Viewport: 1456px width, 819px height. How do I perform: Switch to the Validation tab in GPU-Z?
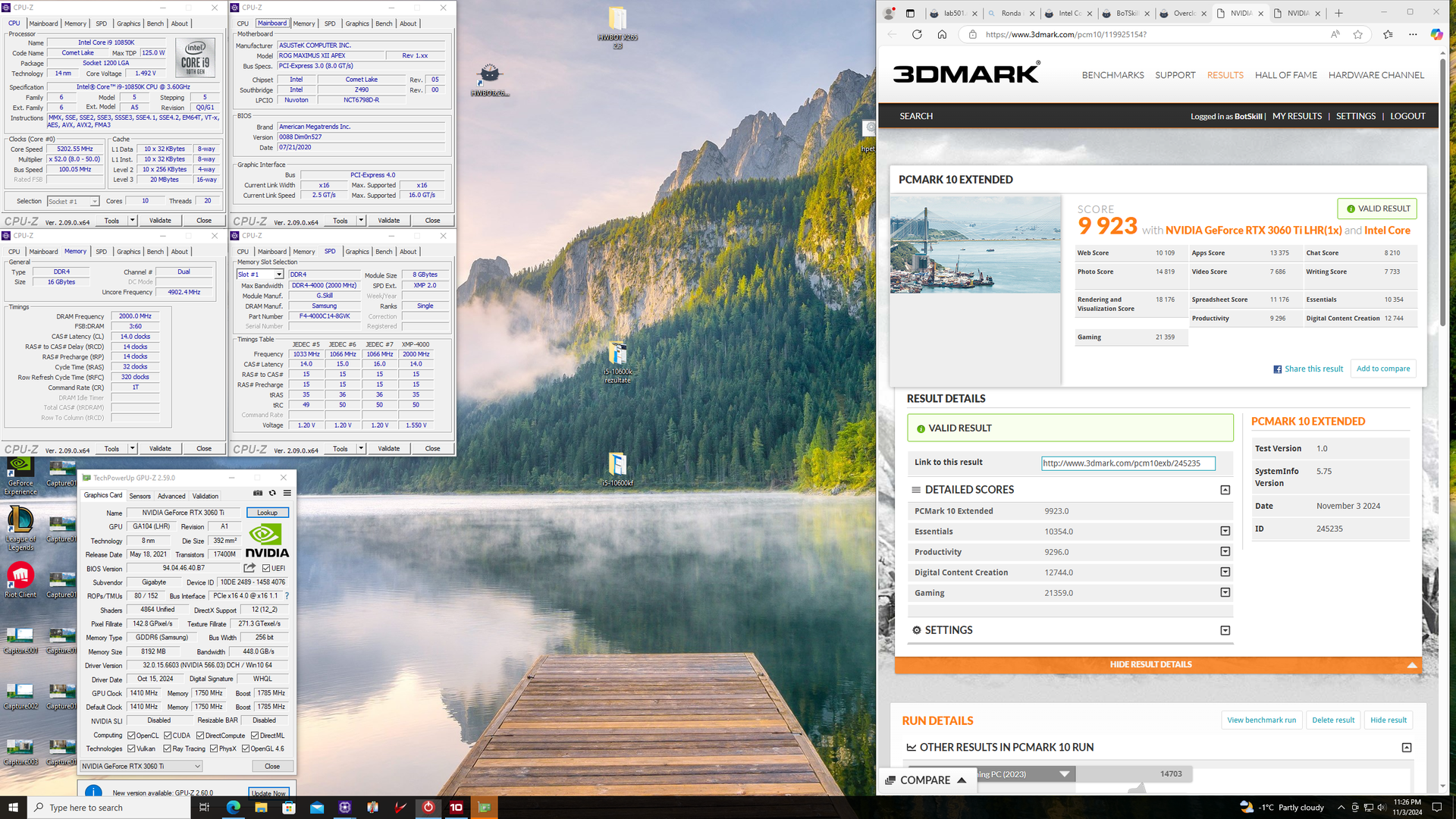point(205,496)
